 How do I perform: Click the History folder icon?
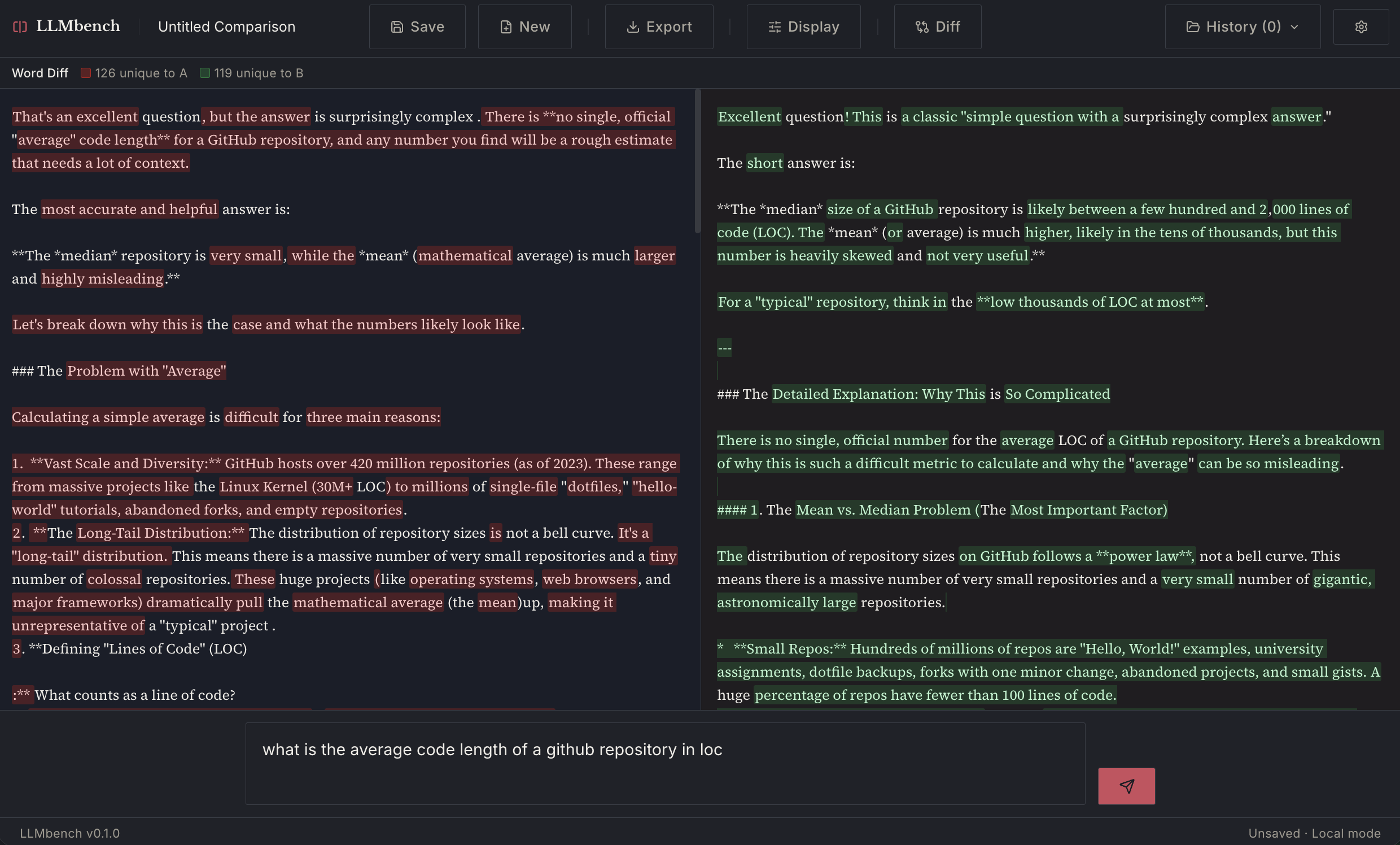click(x=1193, y=27)
